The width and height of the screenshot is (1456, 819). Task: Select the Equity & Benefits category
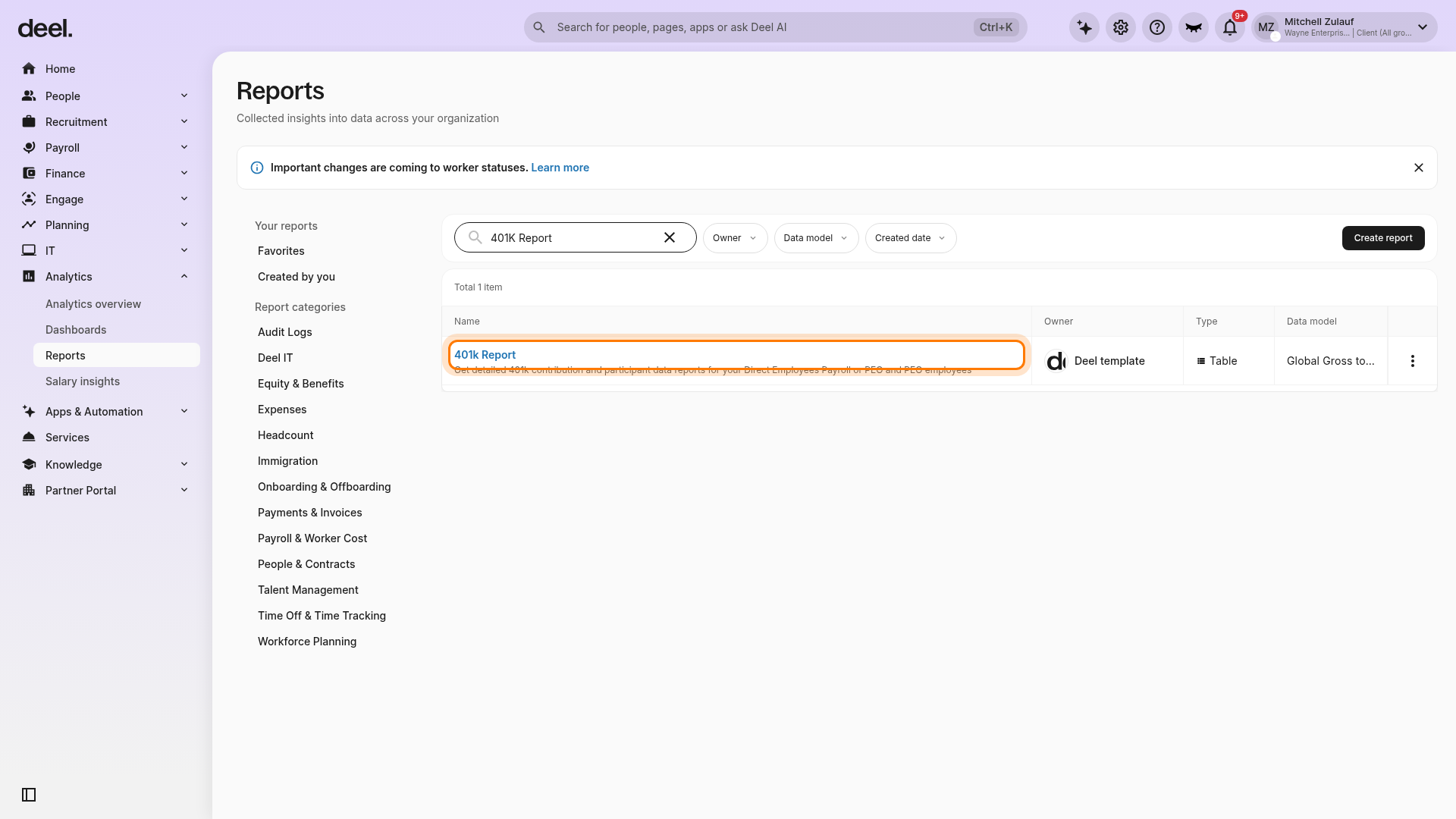[301, 384]
